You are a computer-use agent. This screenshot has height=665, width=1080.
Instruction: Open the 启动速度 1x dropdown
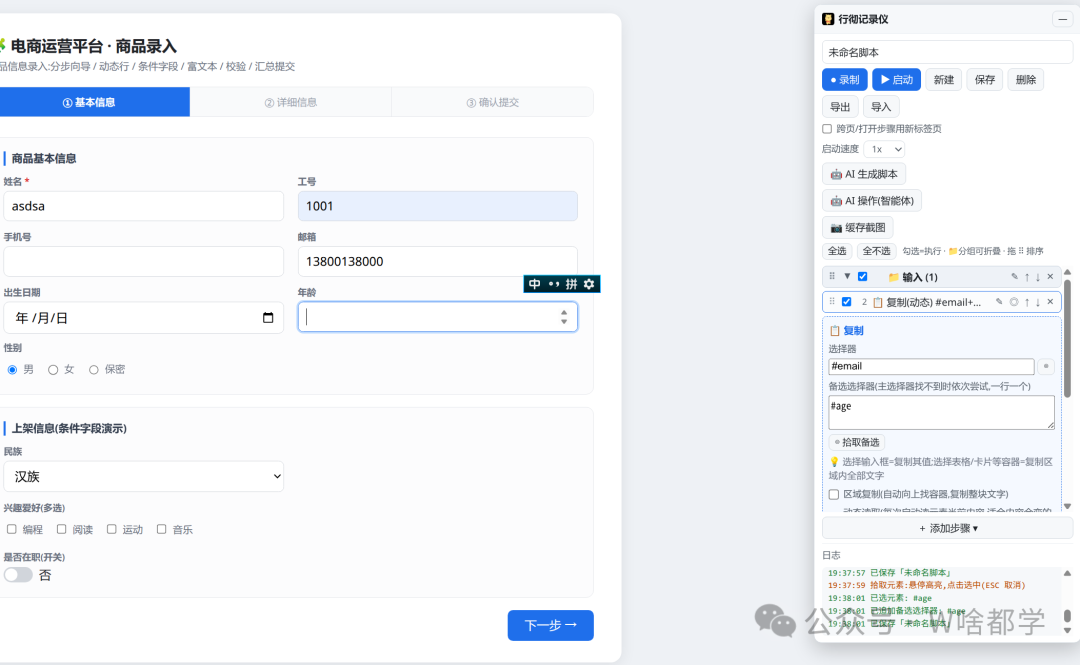[884, 150]
